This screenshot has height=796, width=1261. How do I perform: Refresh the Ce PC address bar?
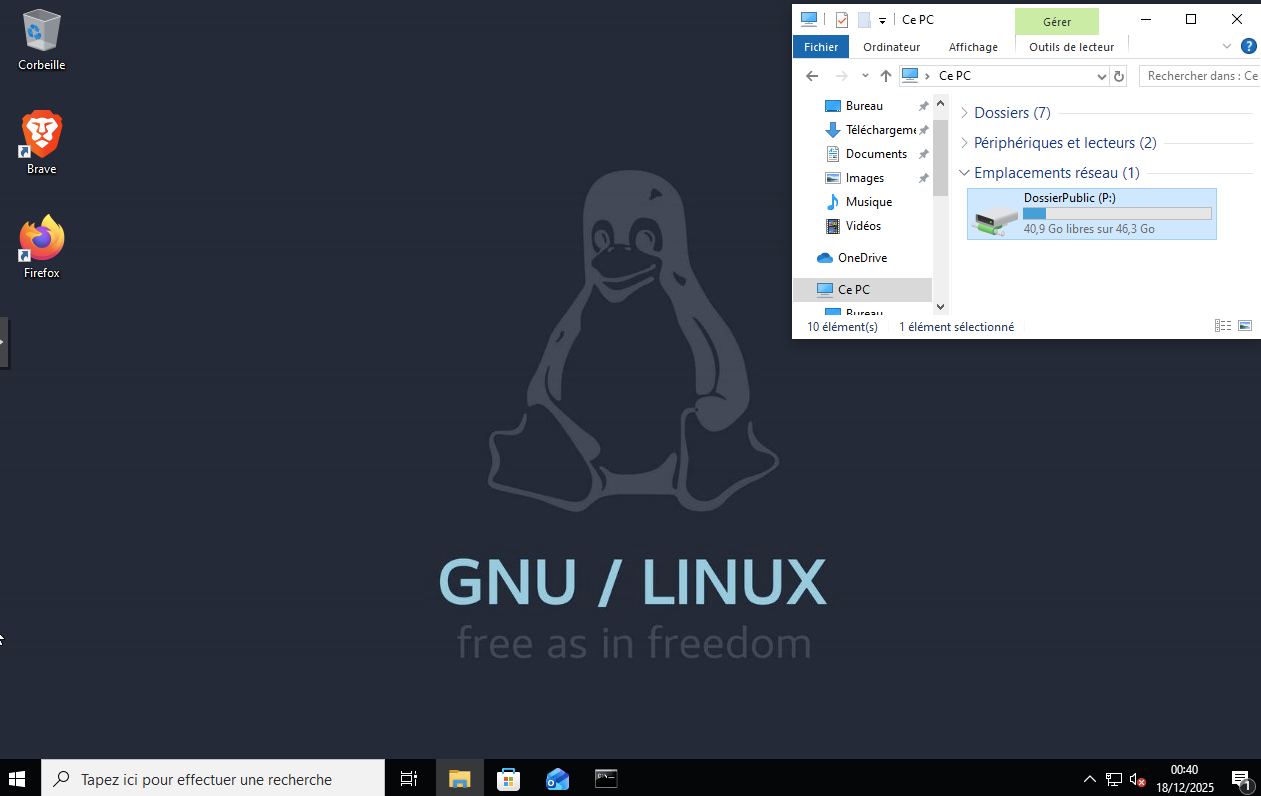tap(1119, 76)
